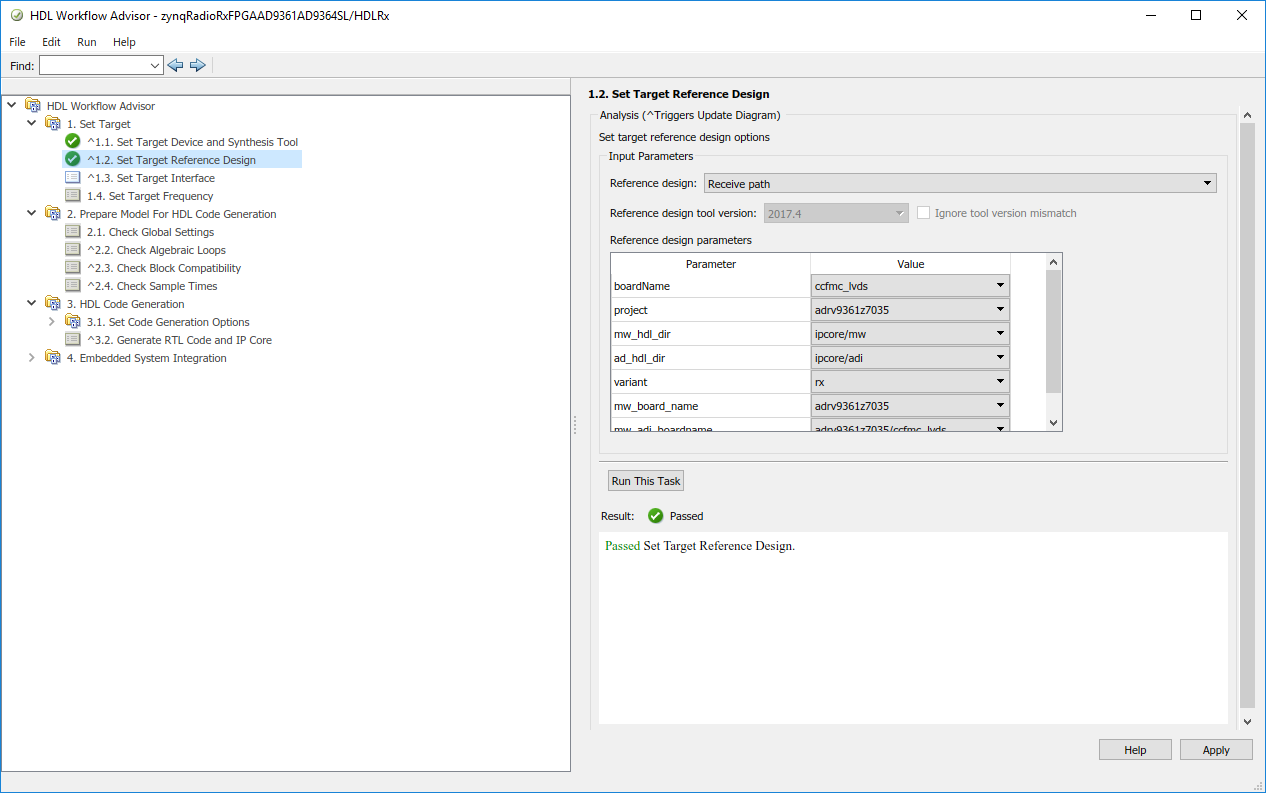The height and width of the screenshot is (793, 1266).
Task: Open the boardName value dropdown
Action: tap(910, 286)
